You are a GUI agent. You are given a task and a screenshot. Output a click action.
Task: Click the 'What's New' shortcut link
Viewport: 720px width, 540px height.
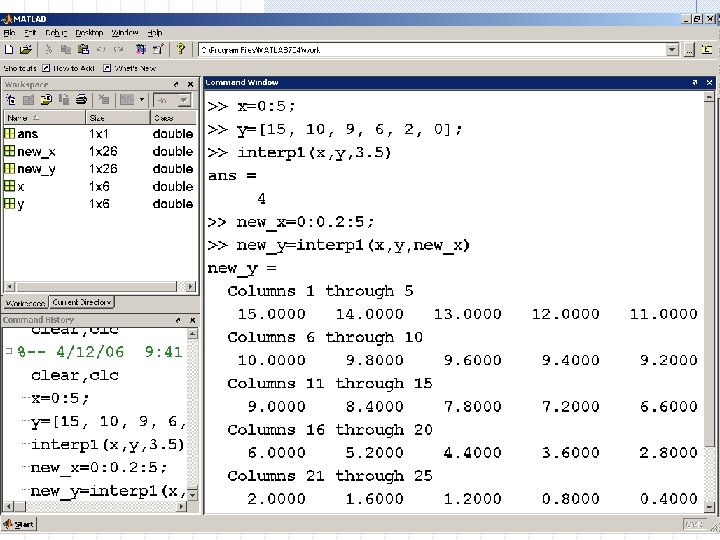point(129,68)
